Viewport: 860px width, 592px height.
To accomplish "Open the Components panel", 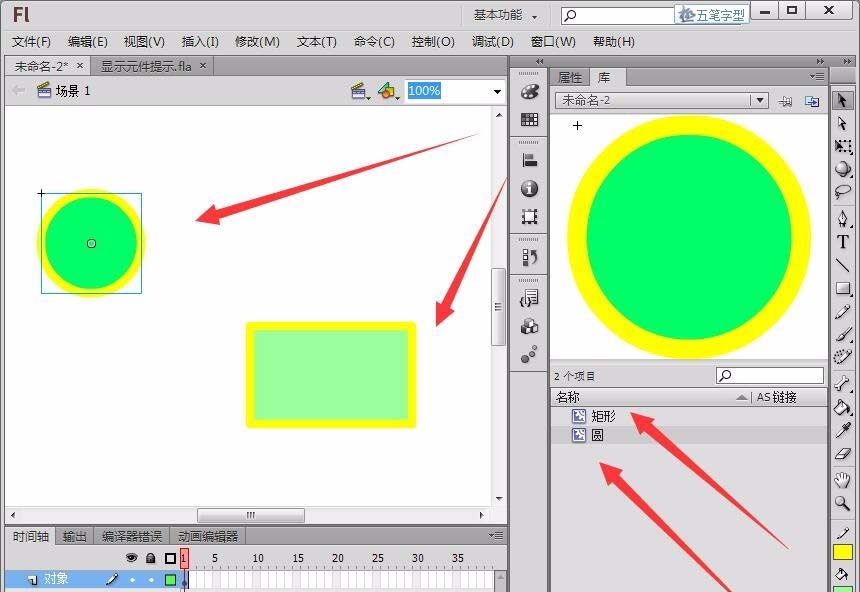I will (529, 326).
